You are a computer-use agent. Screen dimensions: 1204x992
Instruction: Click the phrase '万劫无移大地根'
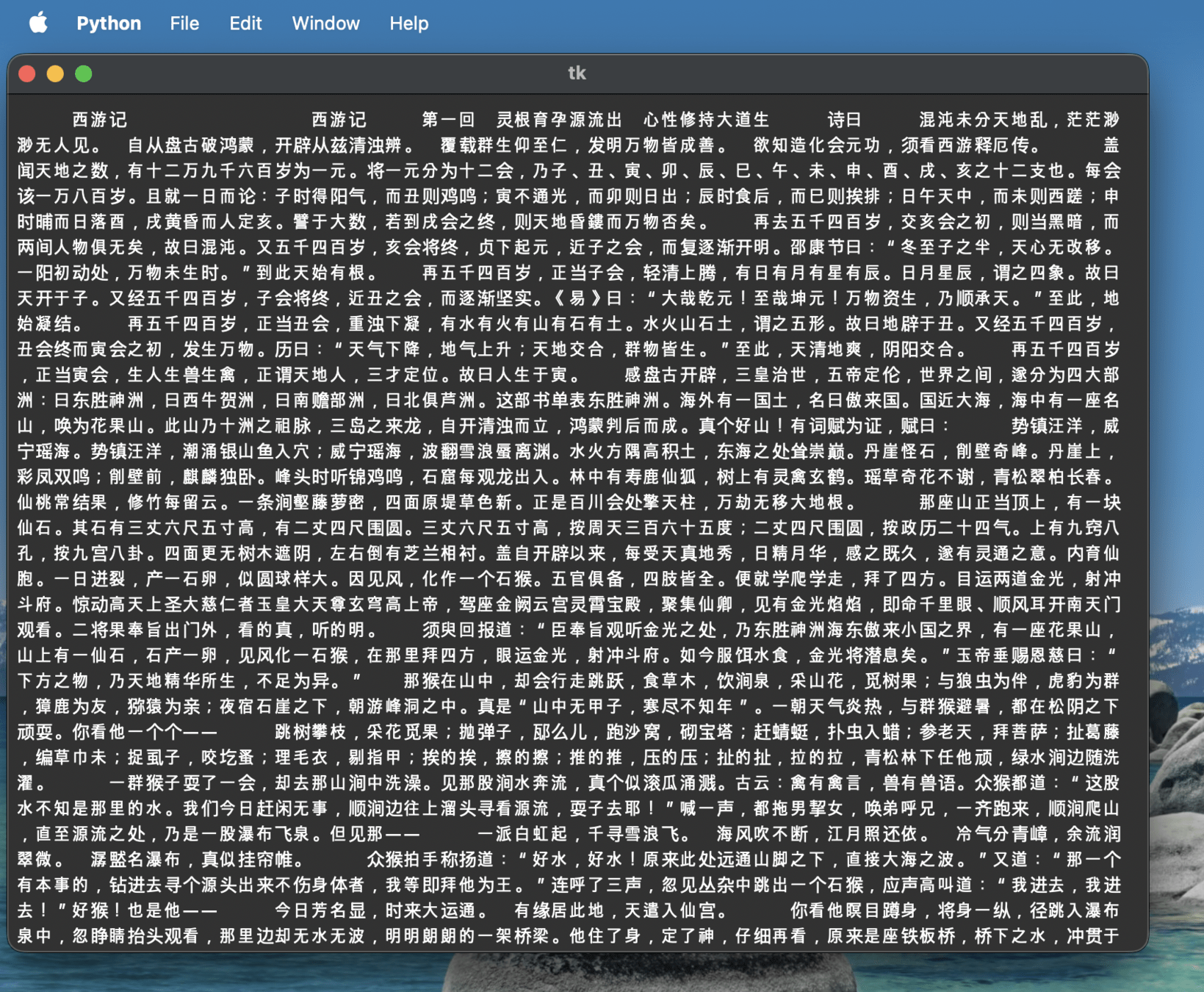pos(779,503)
